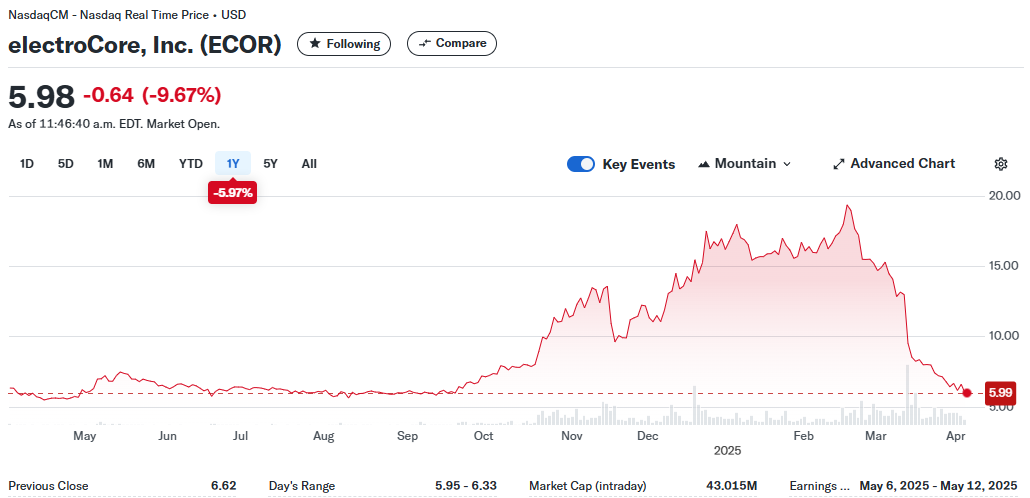The width and height of the screenshot is (1030, 498).
Task: Open the Mountain chart type dropdown
Action: 744,164
